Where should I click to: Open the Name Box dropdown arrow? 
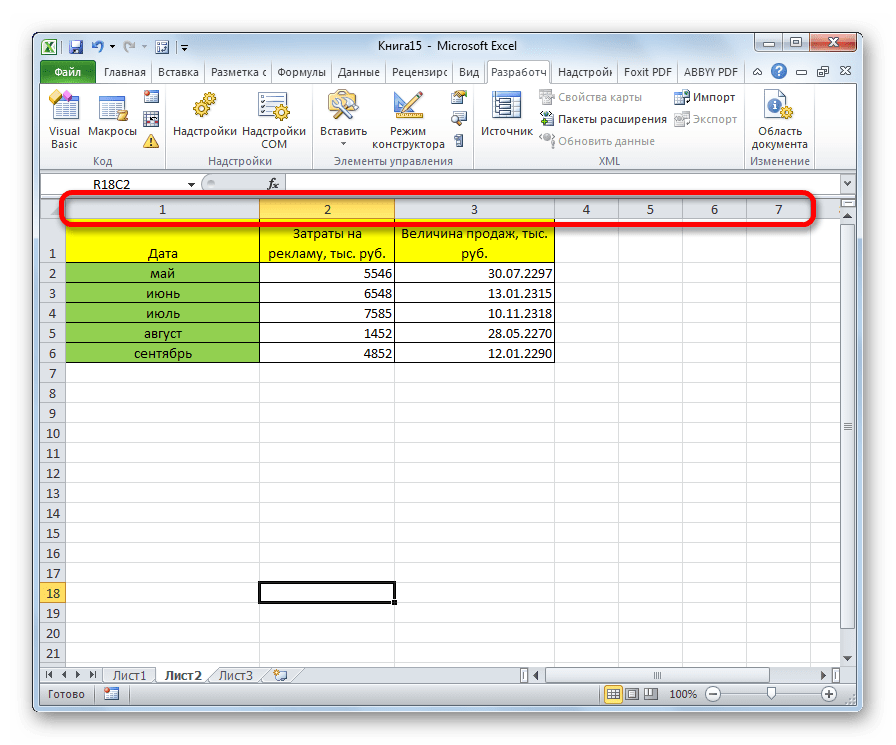pyautogui.click(x=191, y=184)
